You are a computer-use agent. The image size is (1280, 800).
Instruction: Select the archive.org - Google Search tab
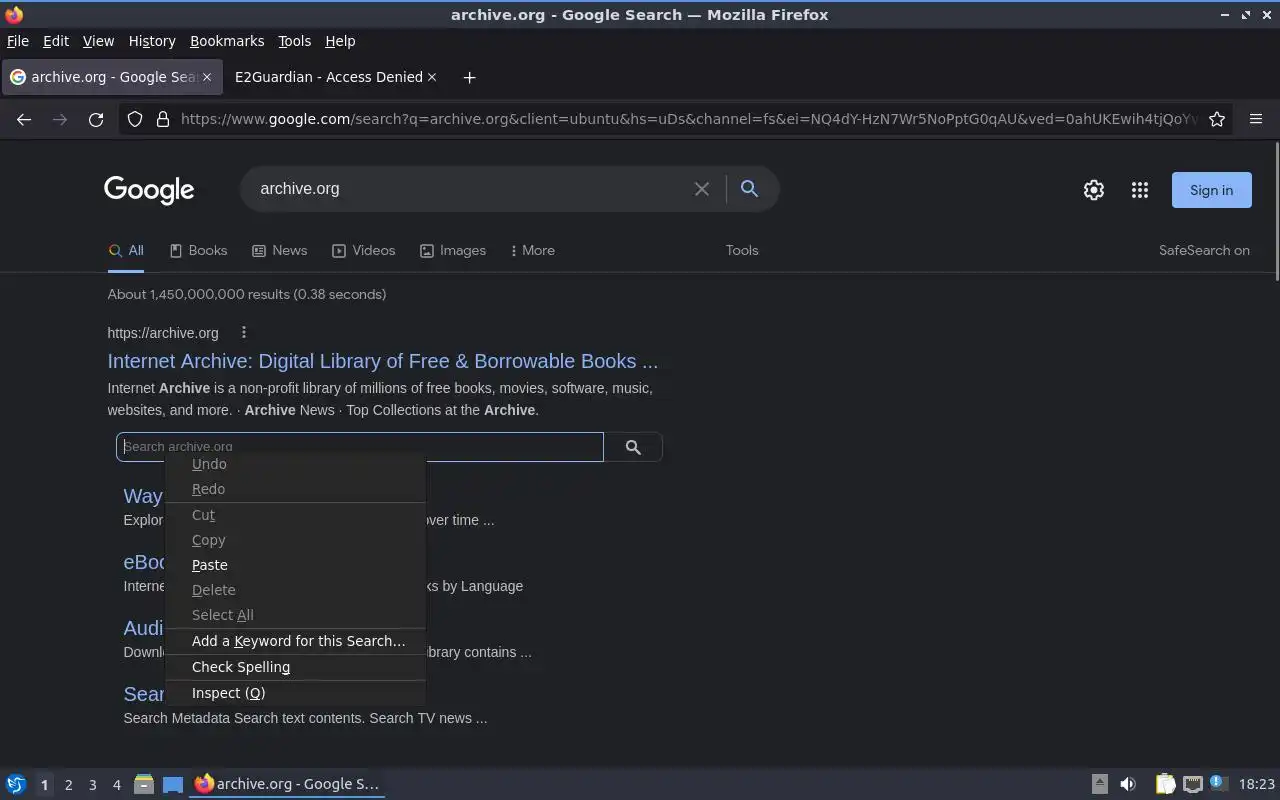click(x=110, y=77)
